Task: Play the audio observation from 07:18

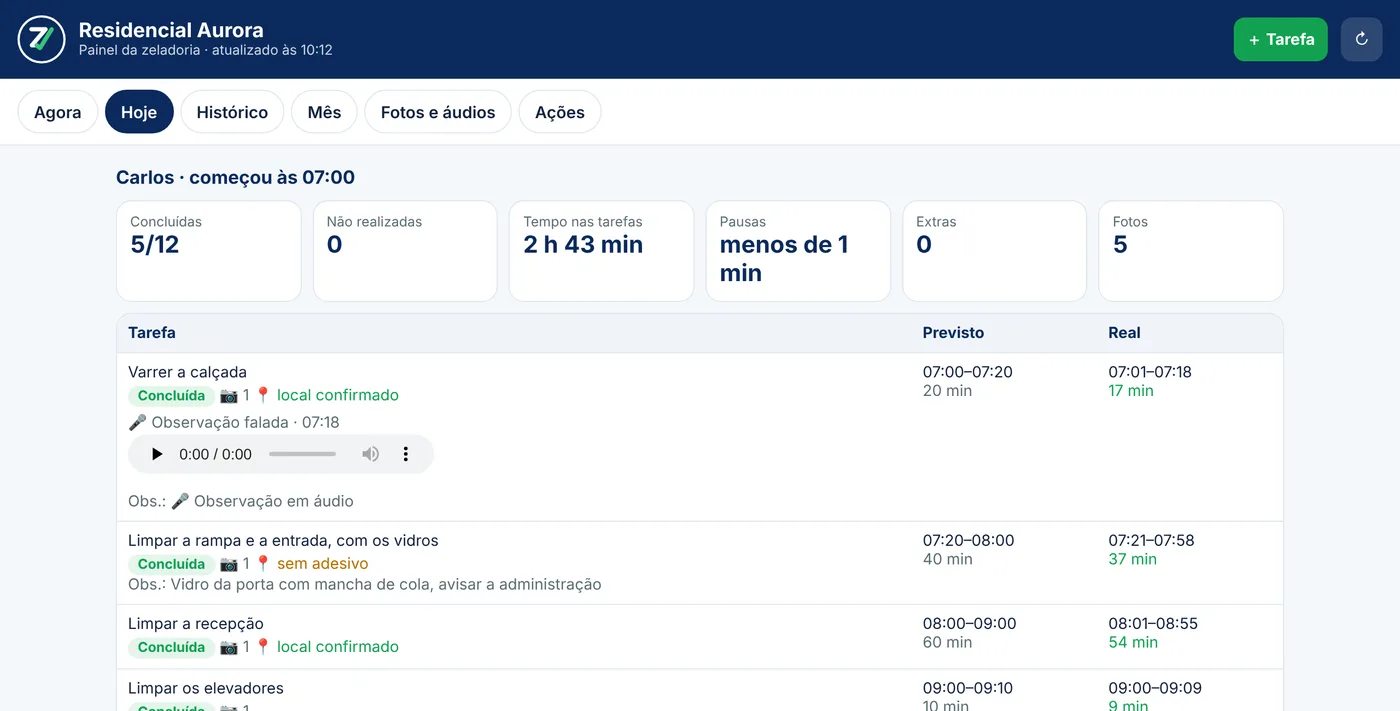Action: [x=157, y=454]
